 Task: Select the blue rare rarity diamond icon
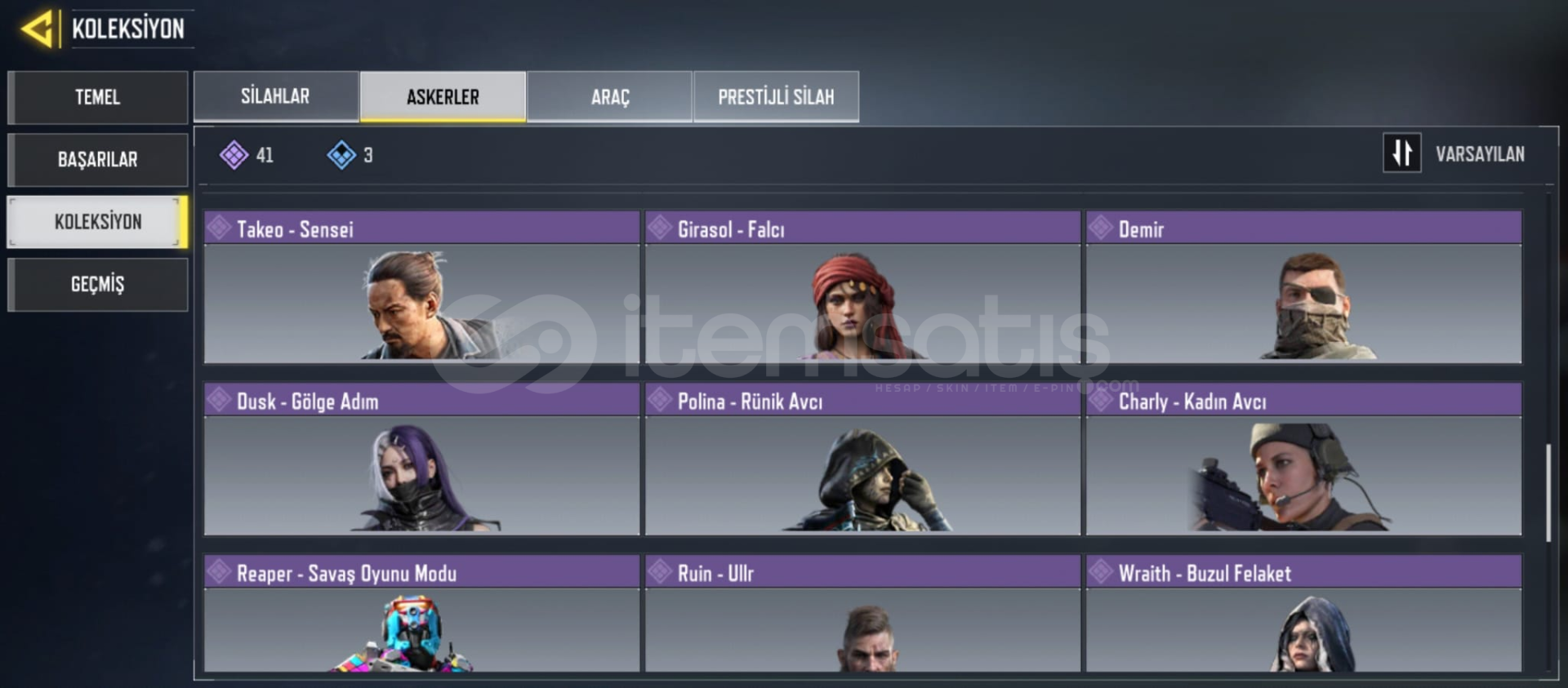(341, 155)
